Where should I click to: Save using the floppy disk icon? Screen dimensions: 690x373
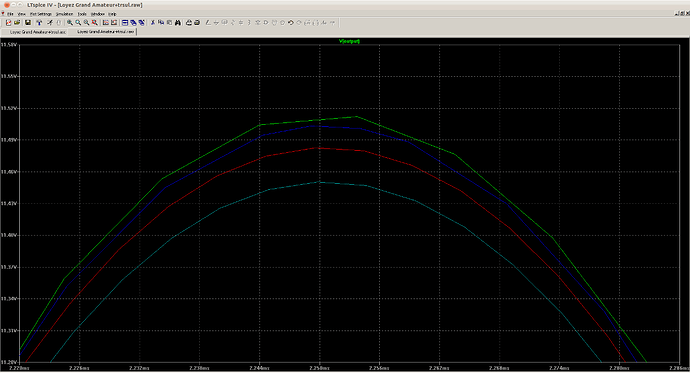tap(28, 22)
